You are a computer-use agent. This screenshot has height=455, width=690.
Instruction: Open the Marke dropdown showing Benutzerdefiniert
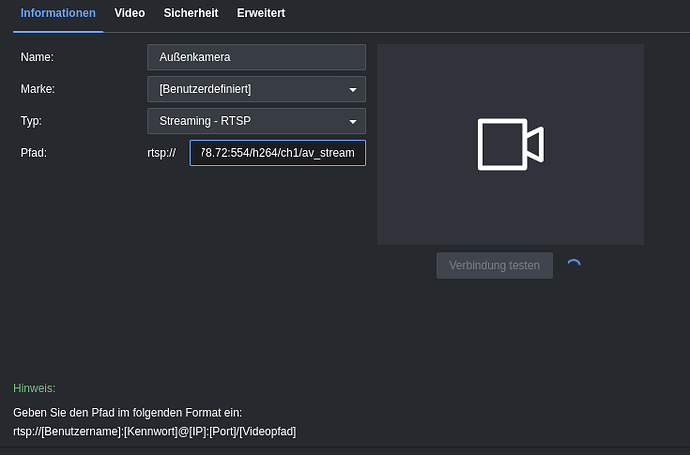[x=257, y=89]
